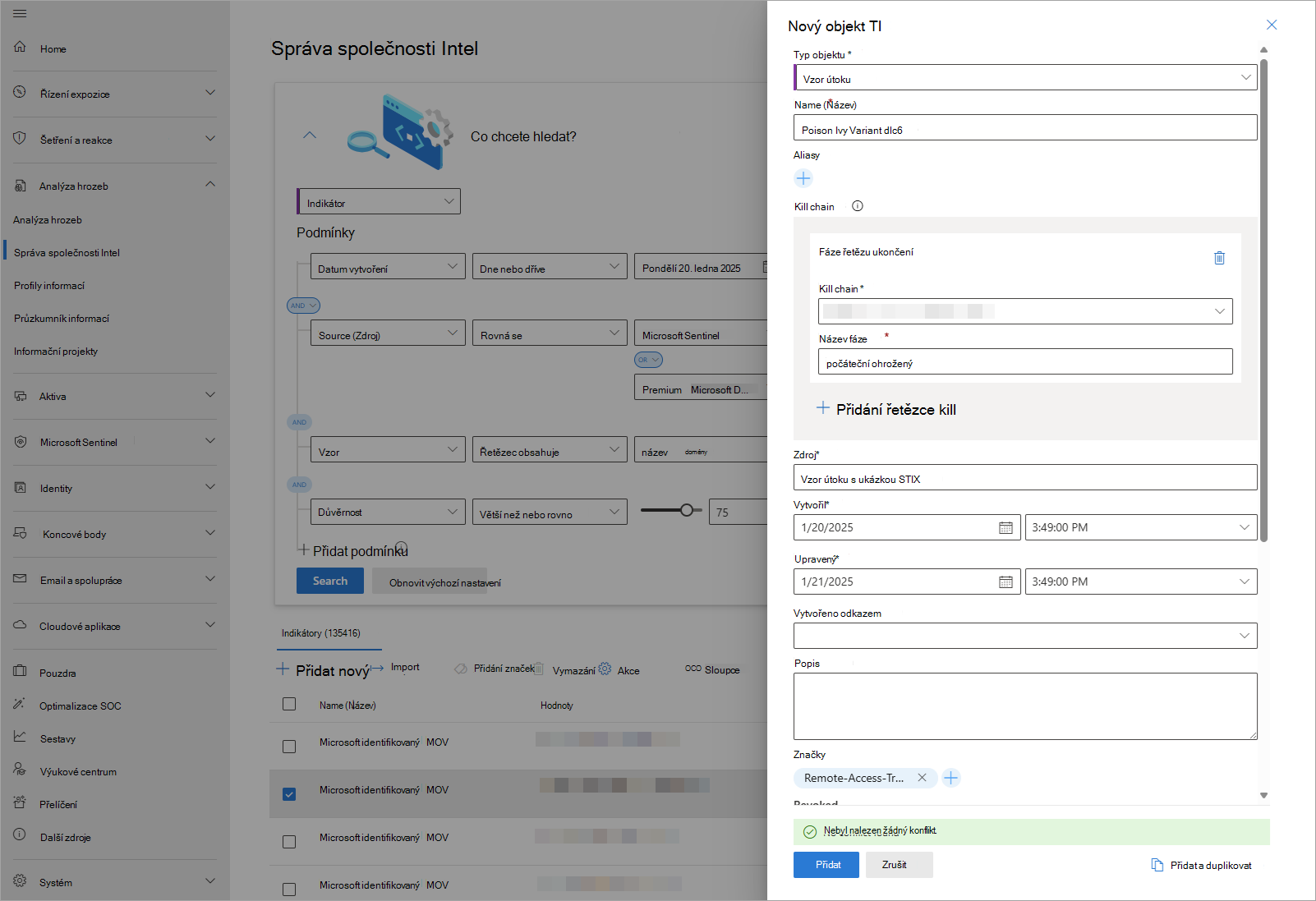Add a new tag with plus icon
This screenshot has height=901, width=1316.
951,778
